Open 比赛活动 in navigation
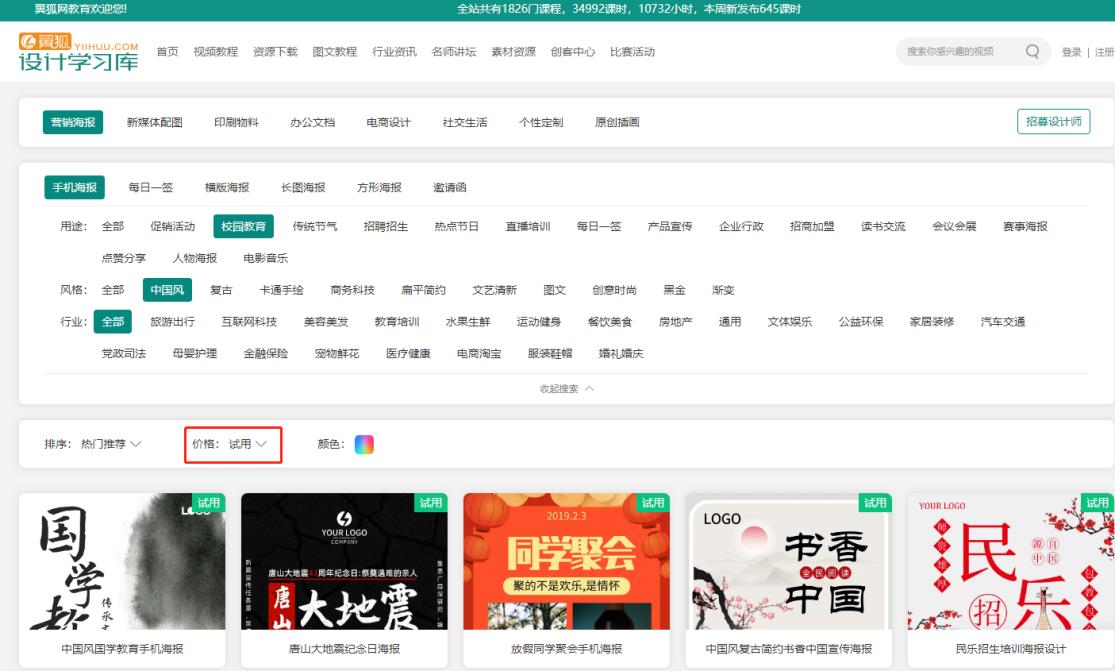Image resolution: width=1115 pixels, height=671 pixels. click(632, 52)
